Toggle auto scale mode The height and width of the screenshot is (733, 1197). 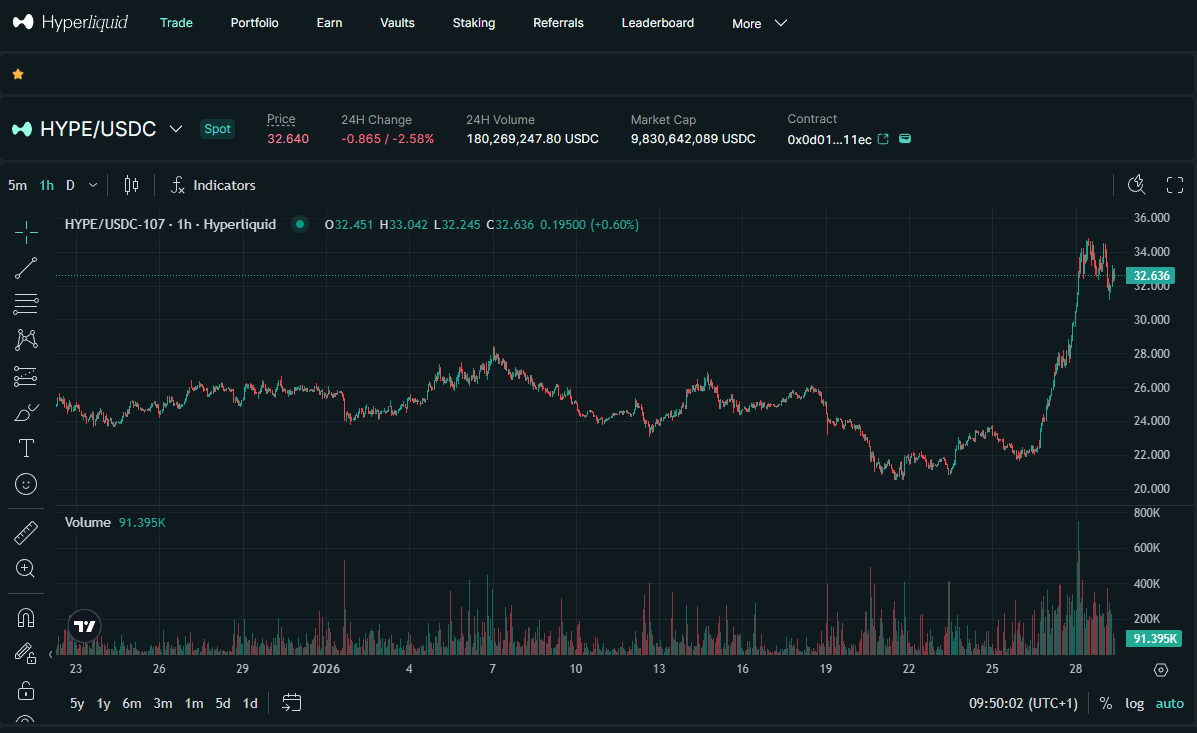point(1170,703)
